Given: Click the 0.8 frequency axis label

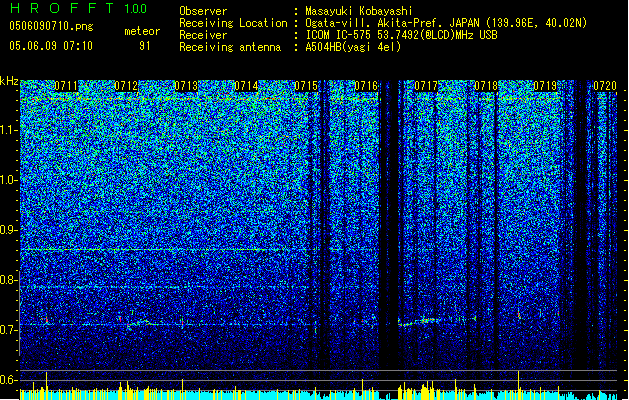Looking at the screenshot, I should tap(9, 280).
